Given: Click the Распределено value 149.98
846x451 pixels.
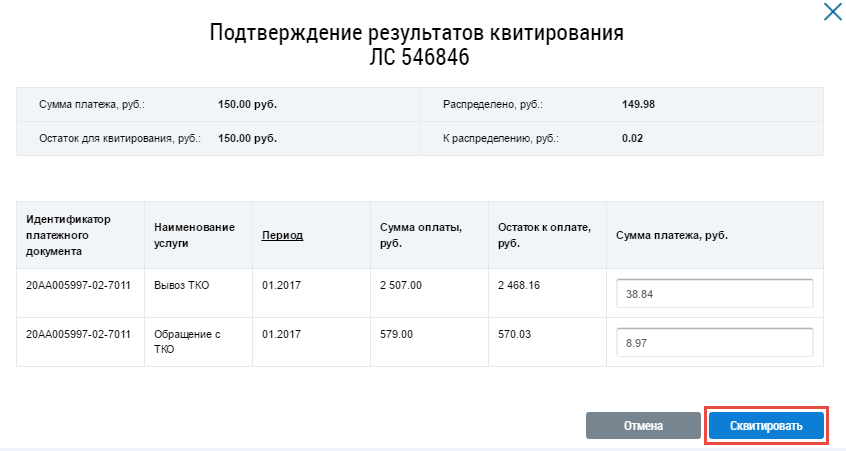Looking at the screenshot, I should coord(637,104).
